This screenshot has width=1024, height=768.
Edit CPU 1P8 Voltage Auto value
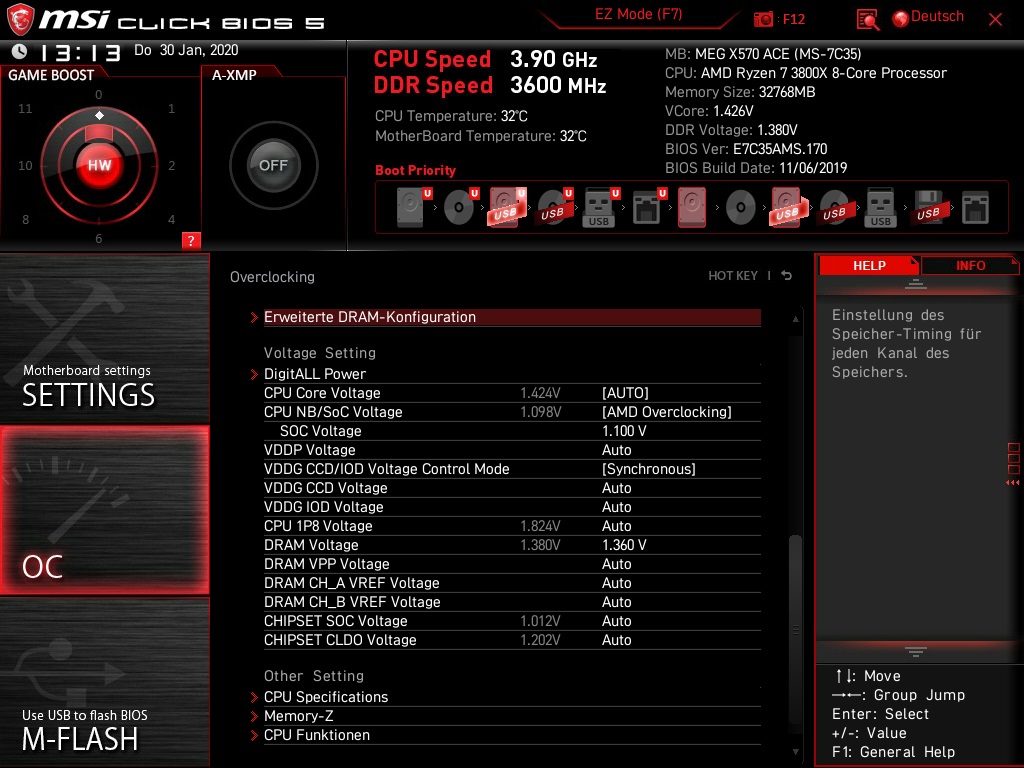point(616,526)
